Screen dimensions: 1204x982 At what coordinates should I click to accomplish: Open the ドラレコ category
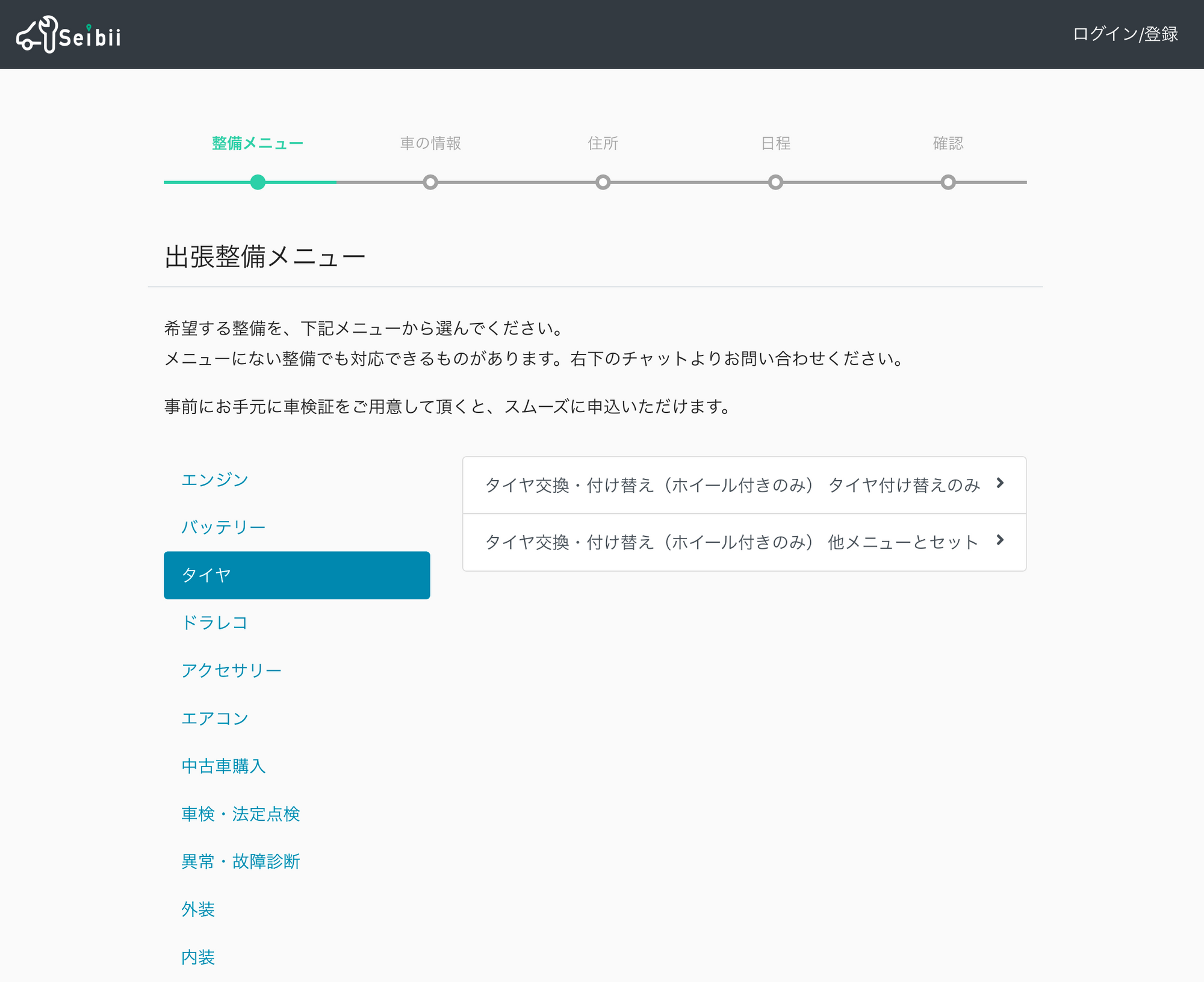(297, 623)
